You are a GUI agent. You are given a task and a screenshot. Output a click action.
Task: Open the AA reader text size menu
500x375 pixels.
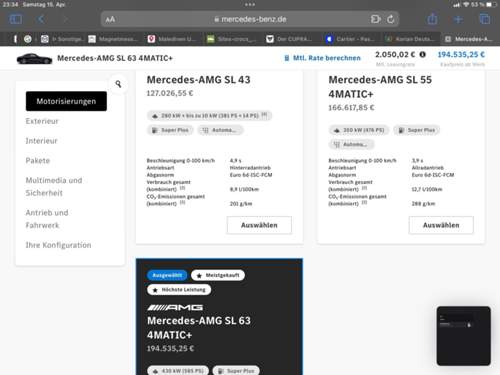tap(110, 19)
